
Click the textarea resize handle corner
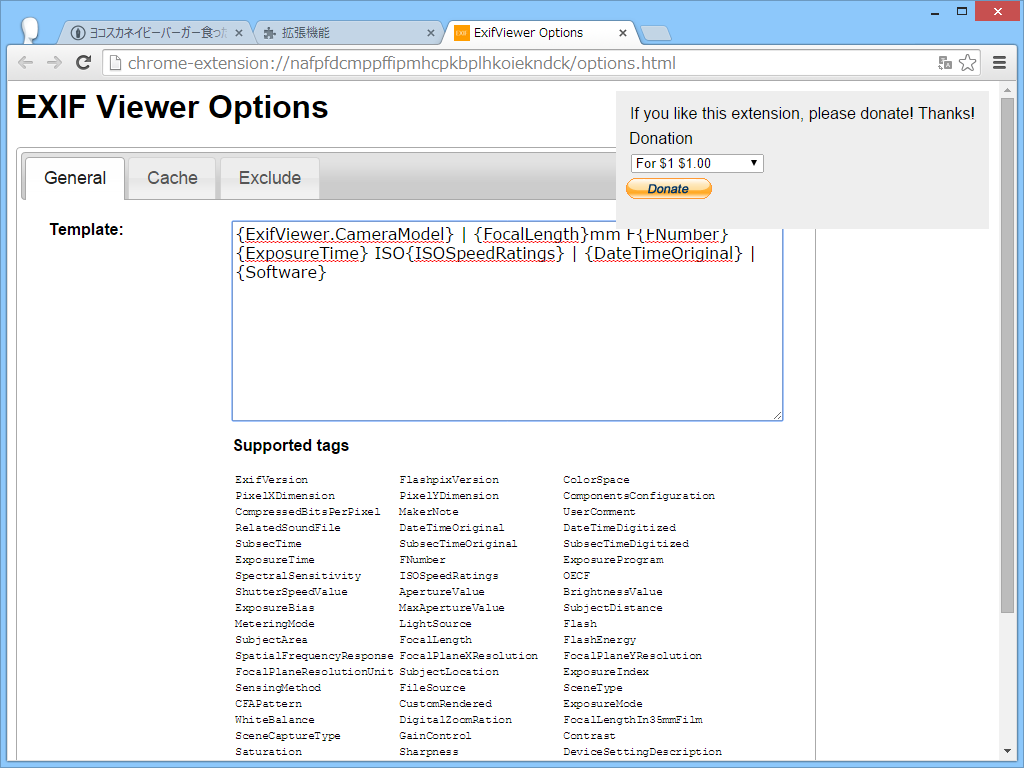click(x=777, y=415)
